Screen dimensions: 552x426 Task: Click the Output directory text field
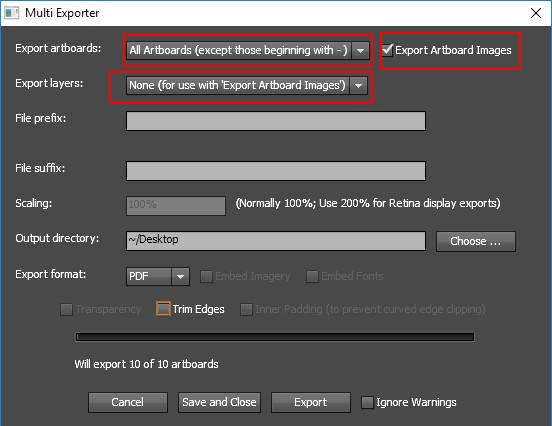point(276,241)
